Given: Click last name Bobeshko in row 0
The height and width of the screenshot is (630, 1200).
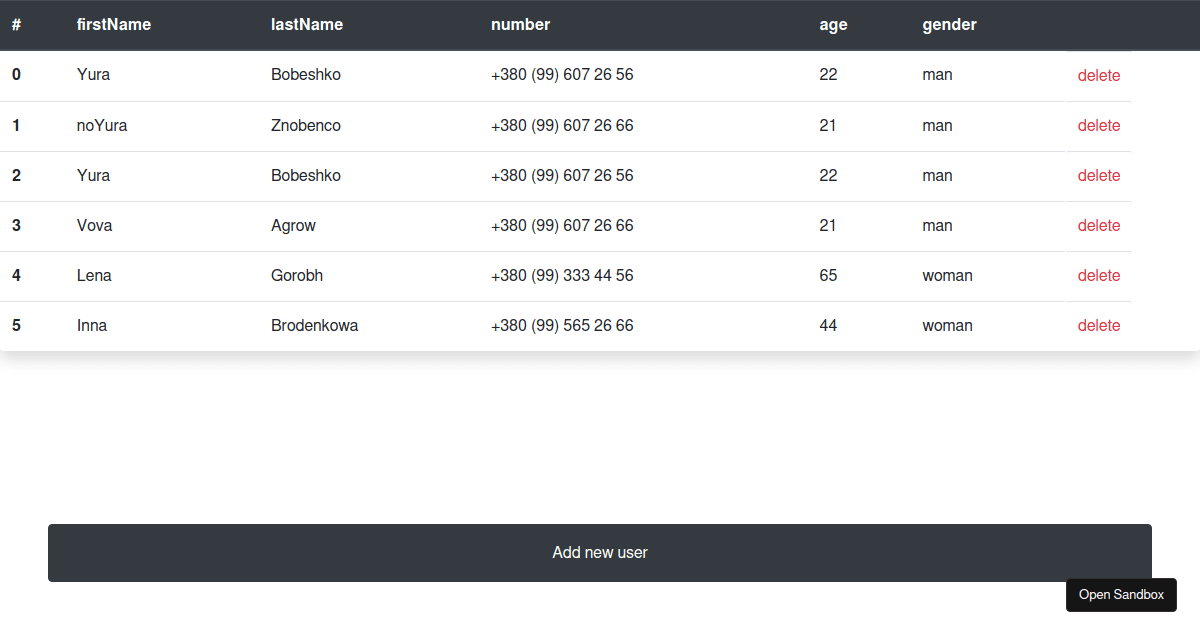Looking at the screenshot, I should click(x=306, y=75).
